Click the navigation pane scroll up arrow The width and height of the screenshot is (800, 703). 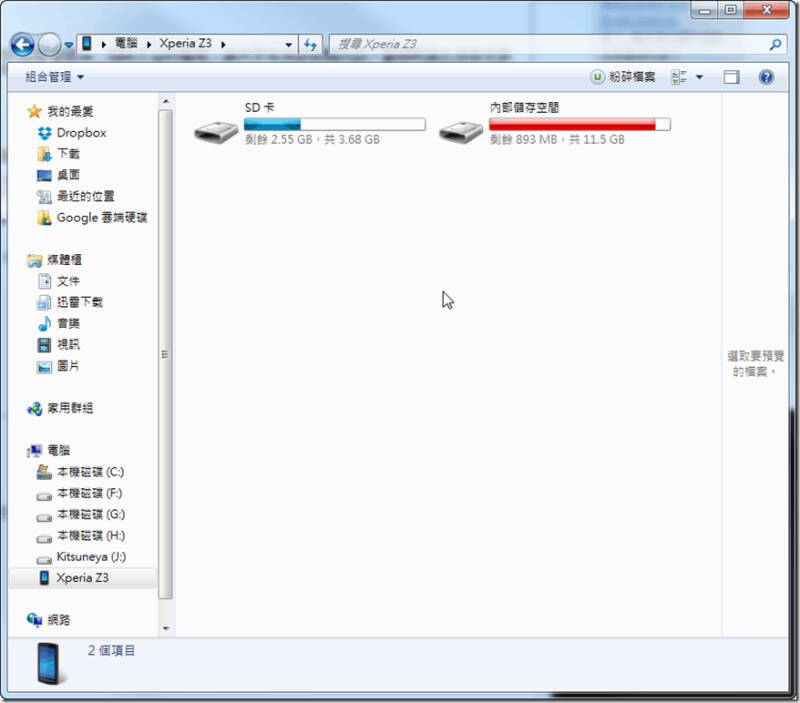pos(166,102)
